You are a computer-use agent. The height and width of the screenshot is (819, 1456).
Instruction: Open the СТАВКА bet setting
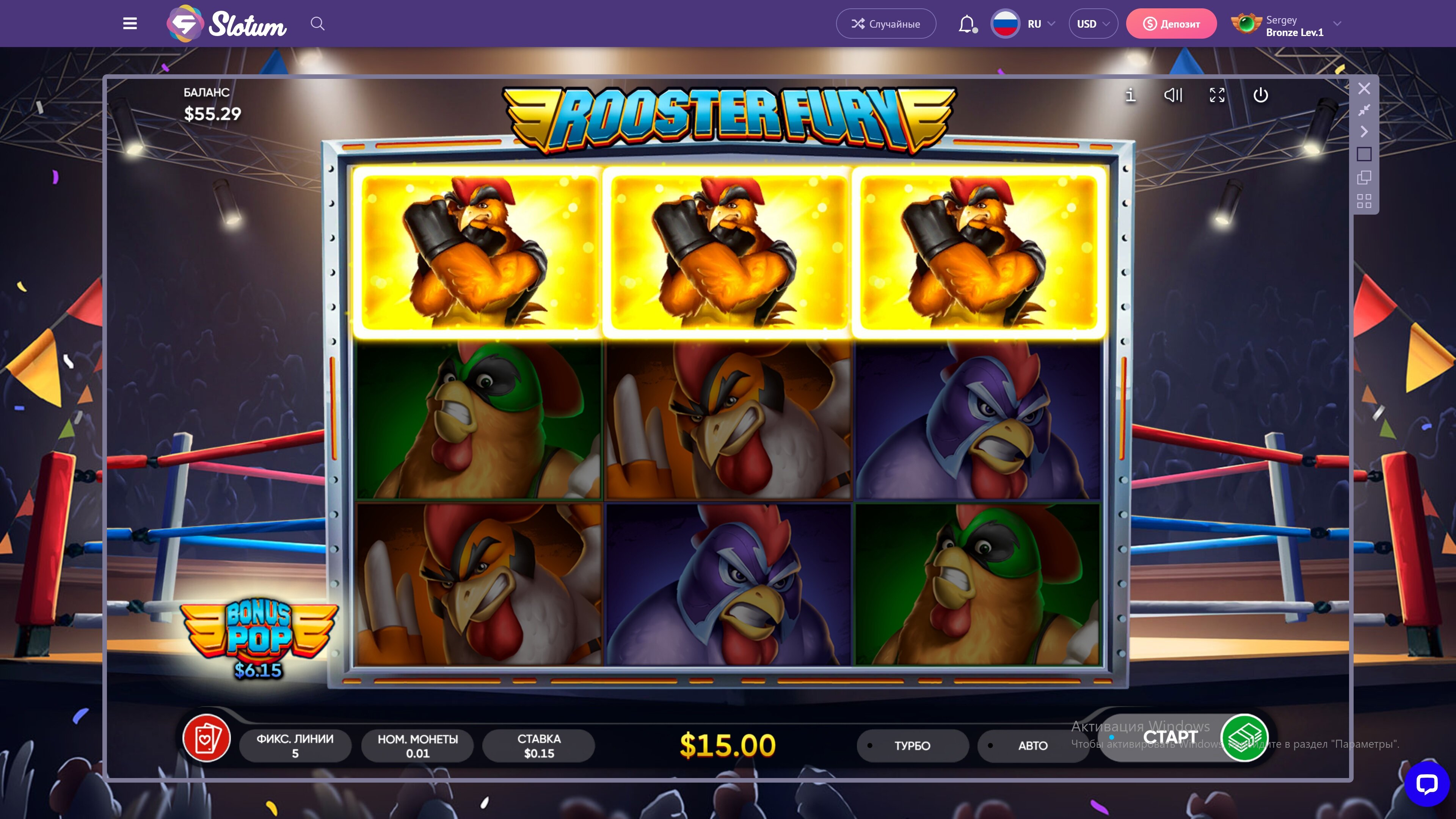(x=539, y=745)
